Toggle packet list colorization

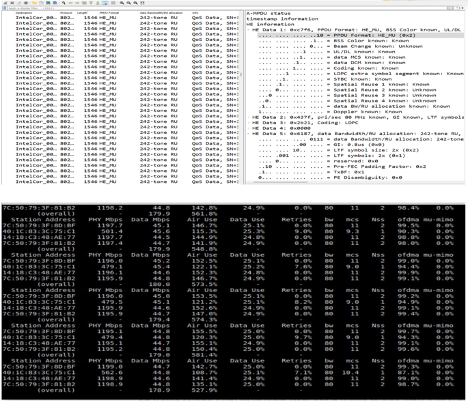click(113, 3)
